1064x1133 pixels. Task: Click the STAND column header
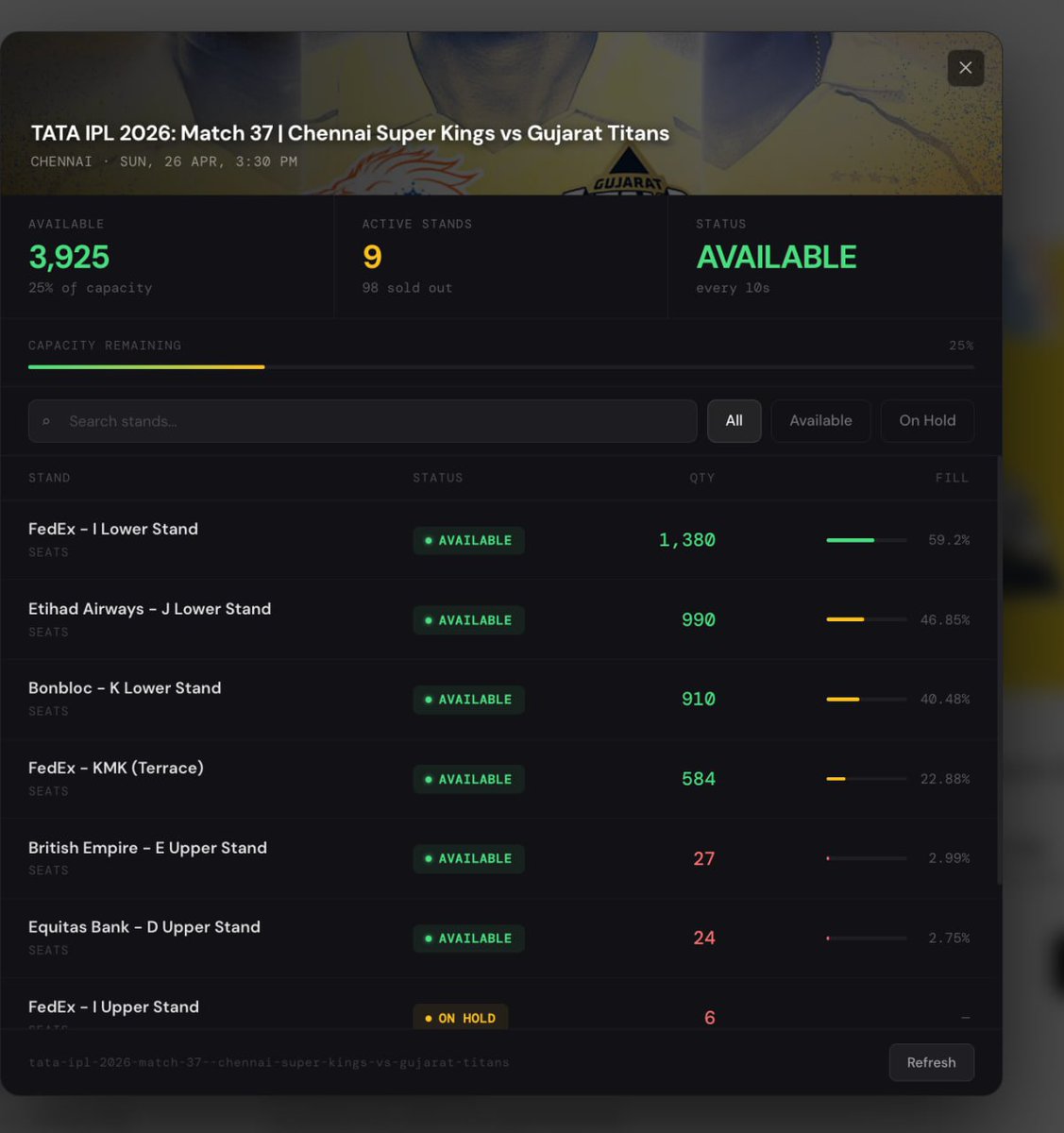49,478
